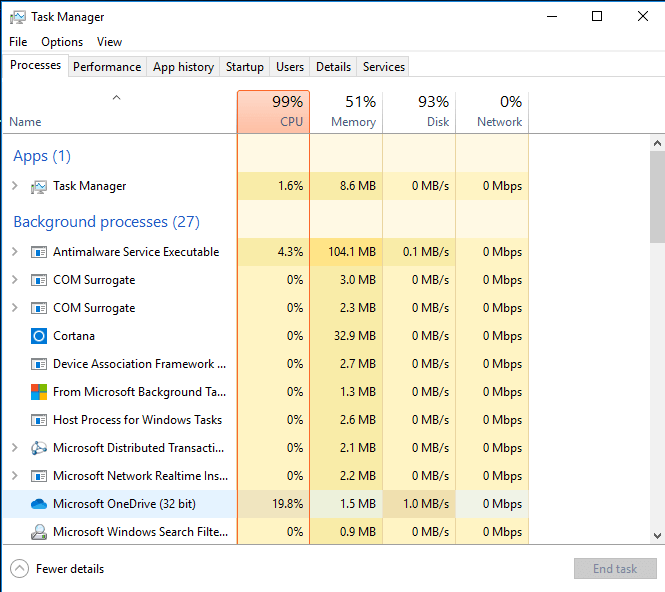The height and width of the screenshot is (592, 665).
Task: Click the Microsoft Windows Search Filter icon
Action: [x=39, y=532]
